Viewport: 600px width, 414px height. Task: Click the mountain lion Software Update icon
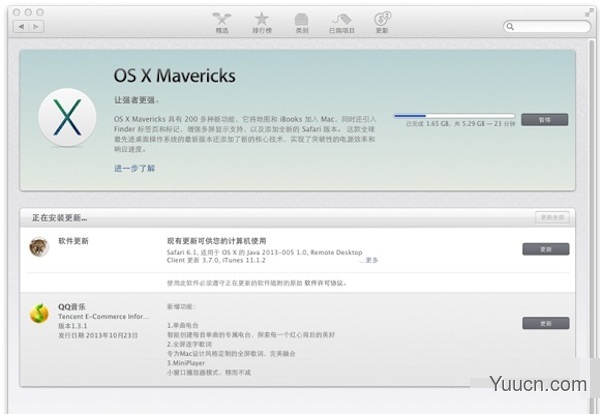[x=39, y=247]
